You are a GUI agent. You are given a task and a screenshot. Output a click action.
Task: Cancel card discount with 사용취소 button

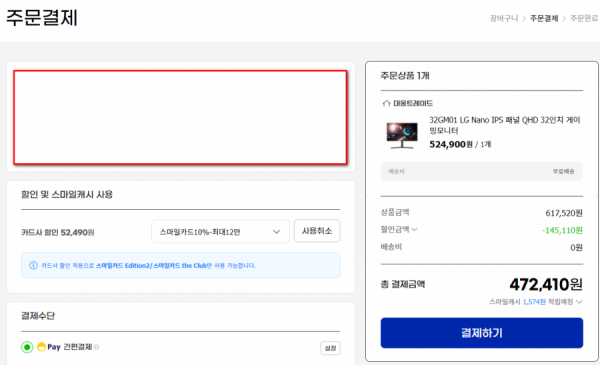[x=317, y=231]
